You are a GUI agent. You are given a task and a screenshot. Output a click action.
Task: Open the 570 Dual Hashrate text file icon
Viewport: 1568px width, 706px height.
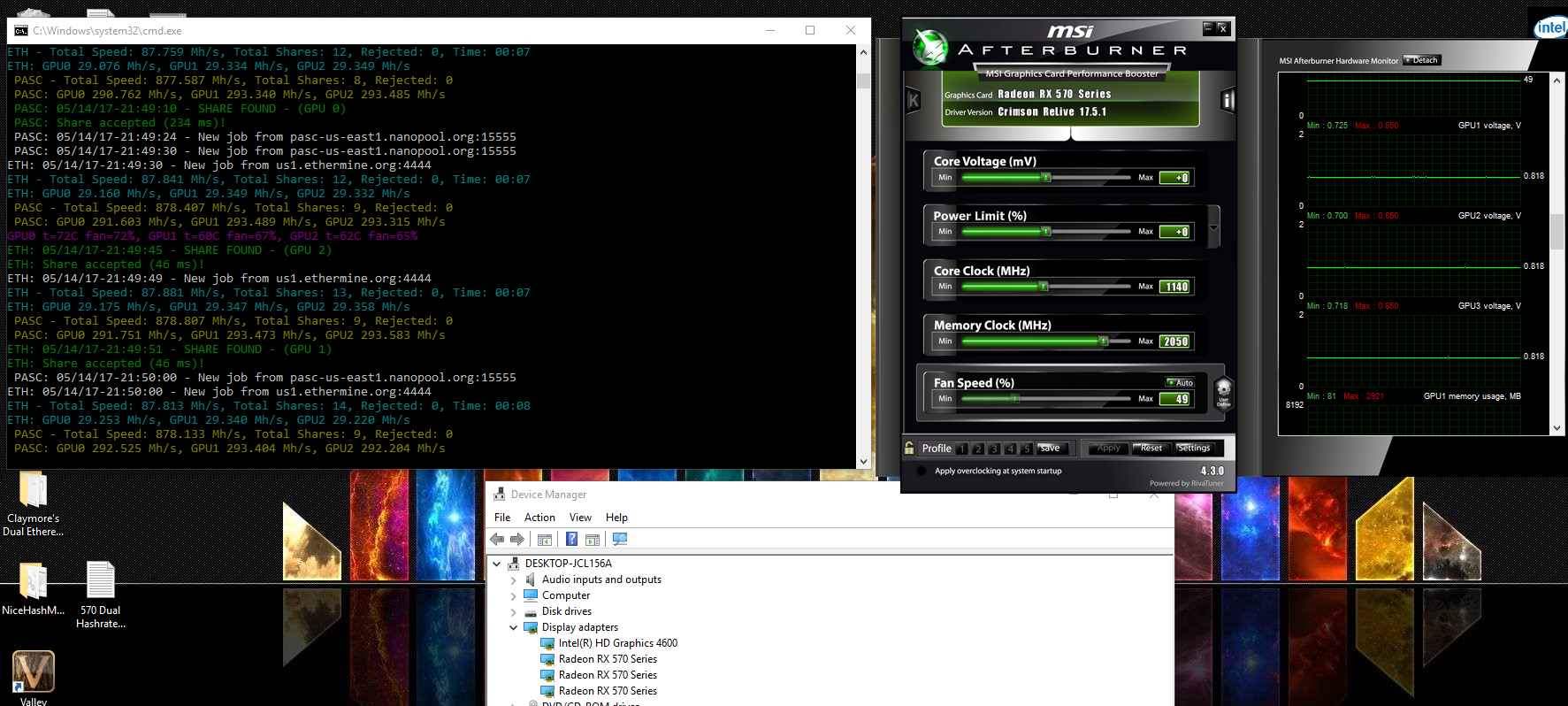click(100, 581)
